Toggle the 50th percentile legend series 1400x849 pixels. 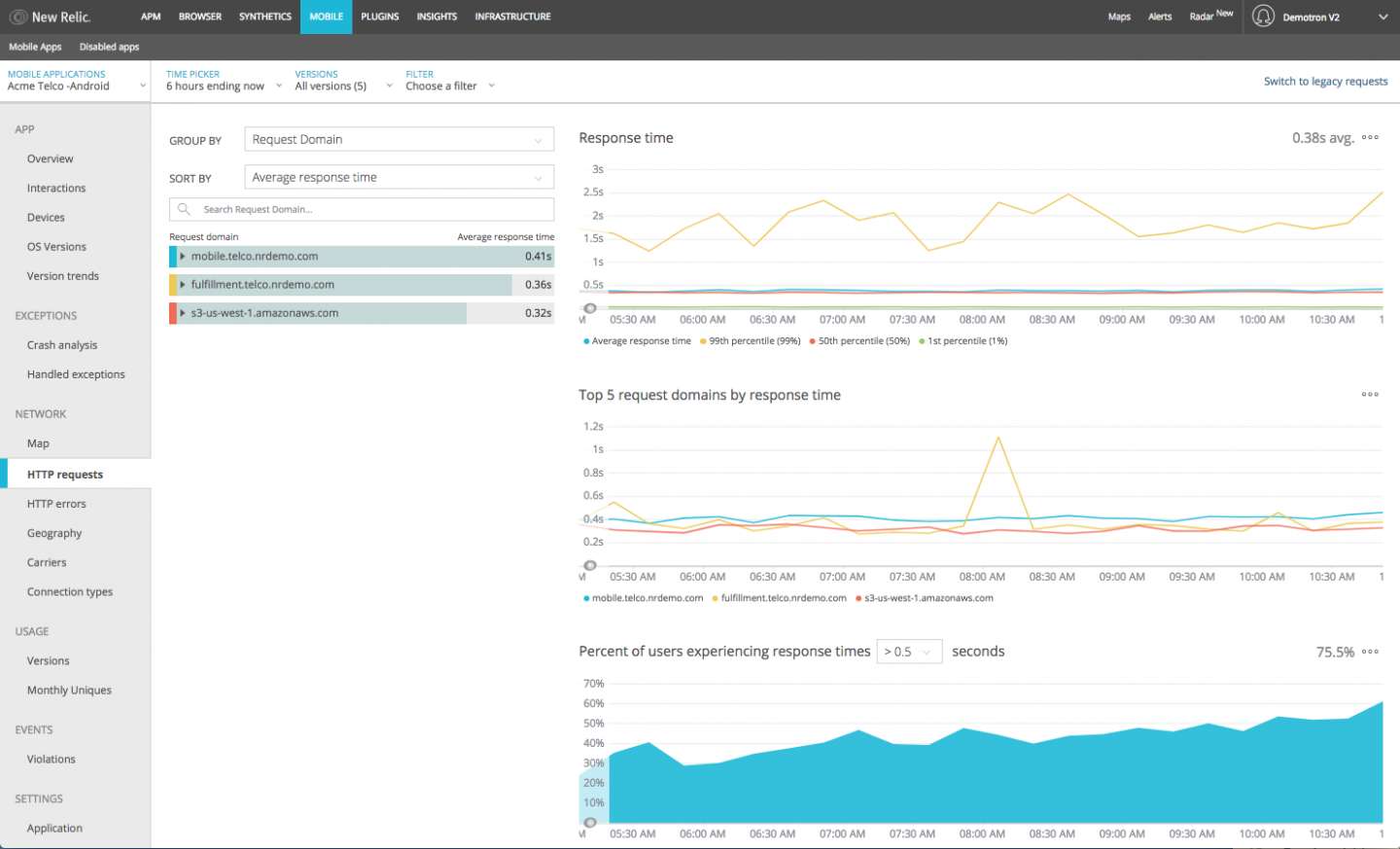click(859, 341)
